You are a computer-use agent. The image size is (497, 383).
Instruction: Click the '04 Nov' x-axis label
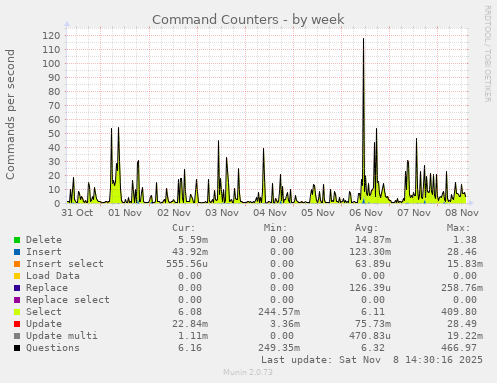270,213
